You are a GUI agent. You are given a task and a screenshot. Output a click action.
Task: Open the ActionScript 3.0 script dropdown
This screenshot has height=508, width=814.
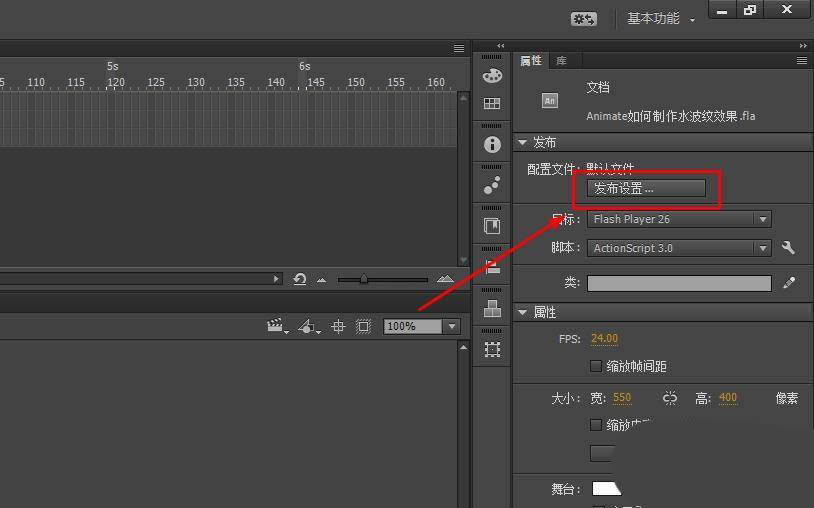[679, 248]
